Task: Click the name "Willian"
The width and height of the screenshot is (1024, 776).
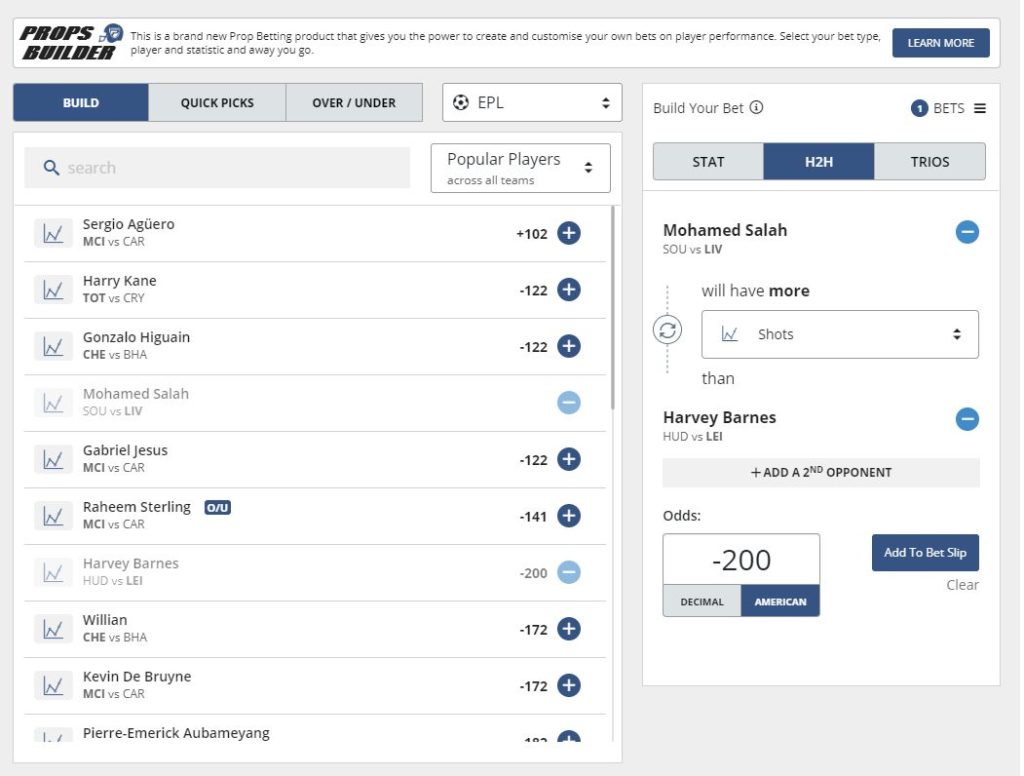Action: pyautogui.click(x=105, y=620)
